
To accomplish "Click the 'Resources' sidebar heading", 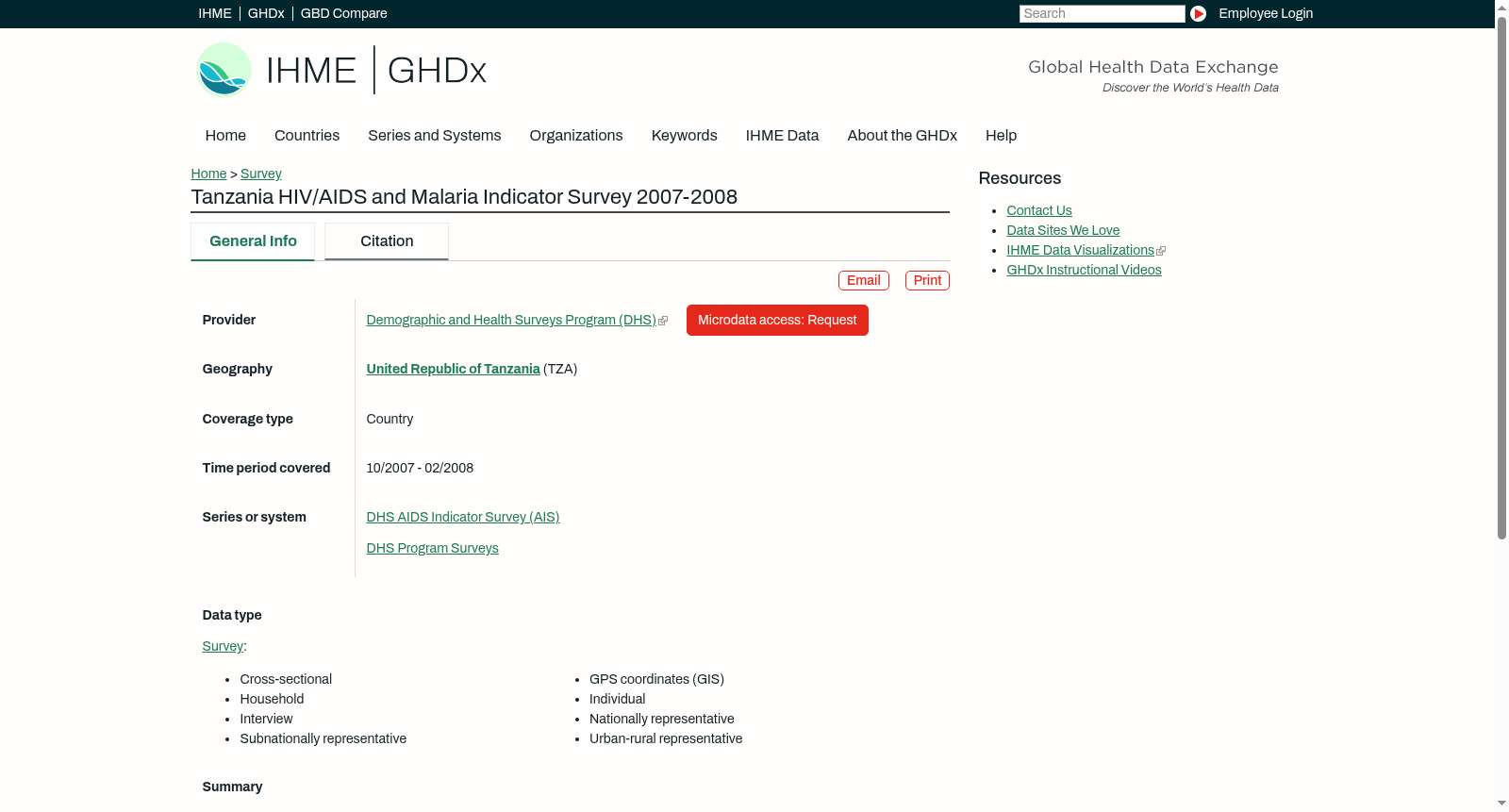I will click(x=1020, y=178).
